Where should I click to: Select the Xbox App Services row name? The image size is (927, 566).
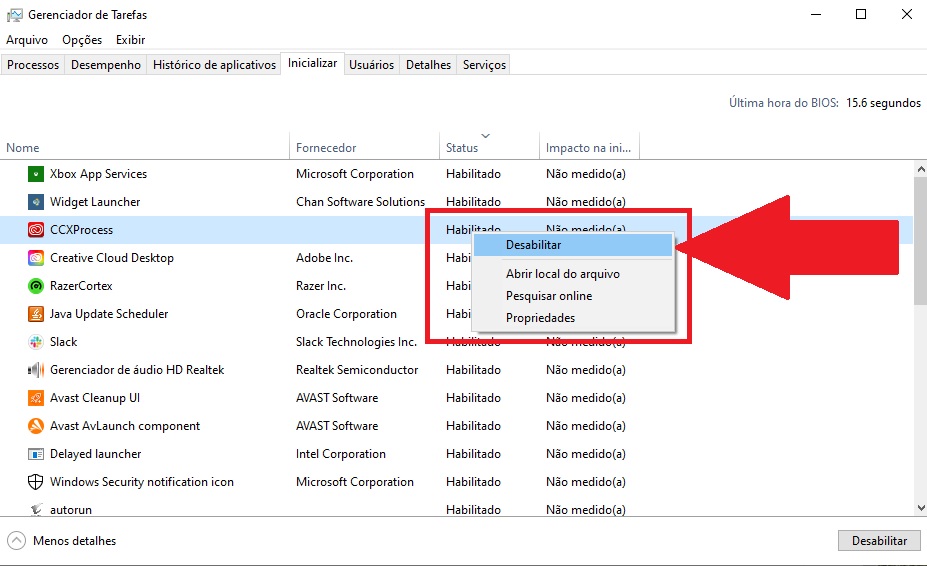[x=98, y=174]
